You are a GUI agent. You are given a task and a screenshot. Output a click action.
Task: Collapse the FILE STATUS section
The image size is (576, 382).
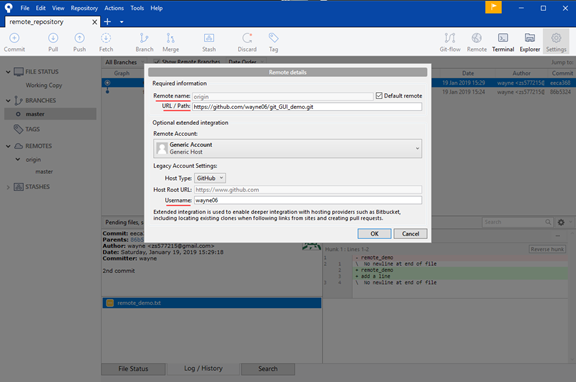pos(8,72)
